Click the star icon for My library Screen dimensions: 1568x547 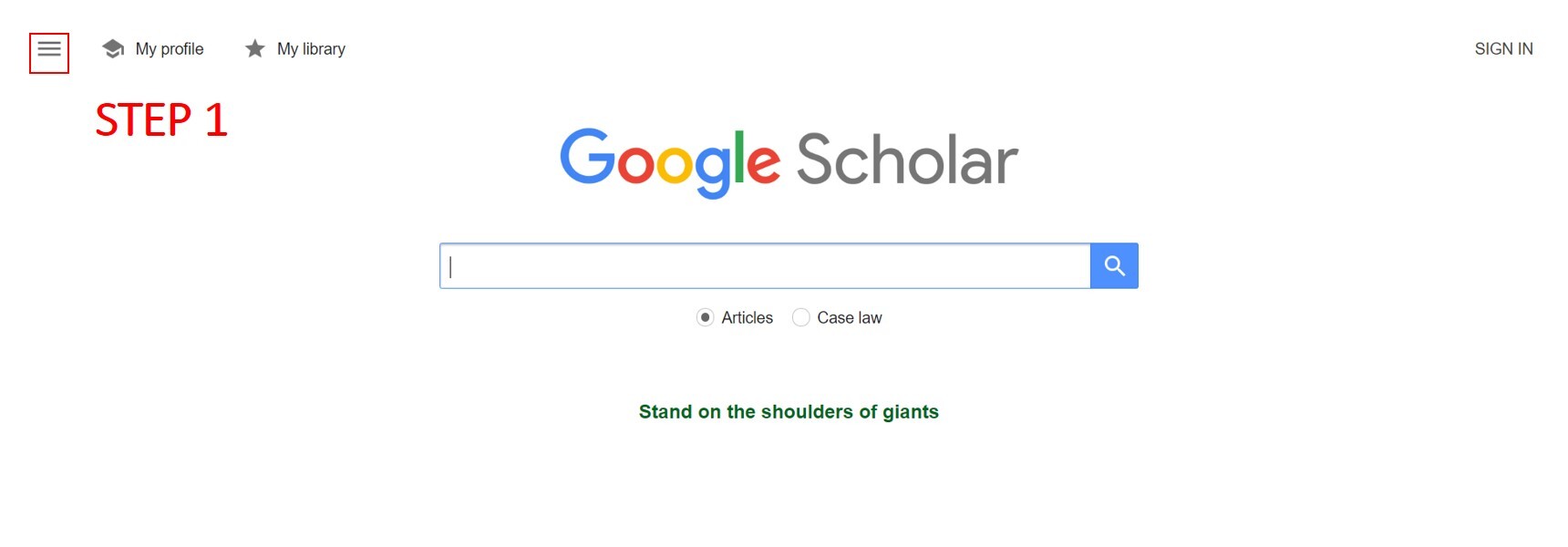[255, 49]
